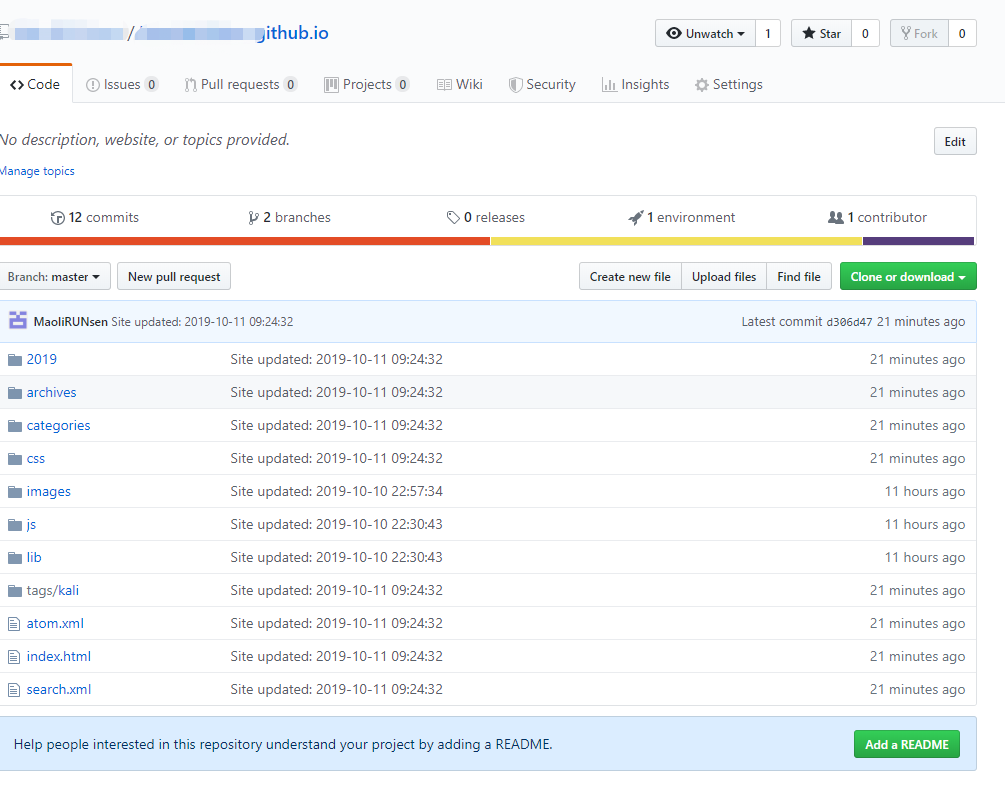The image size is (1005, 792).
Task: View the 12 commits history
Action: (95, 218)
